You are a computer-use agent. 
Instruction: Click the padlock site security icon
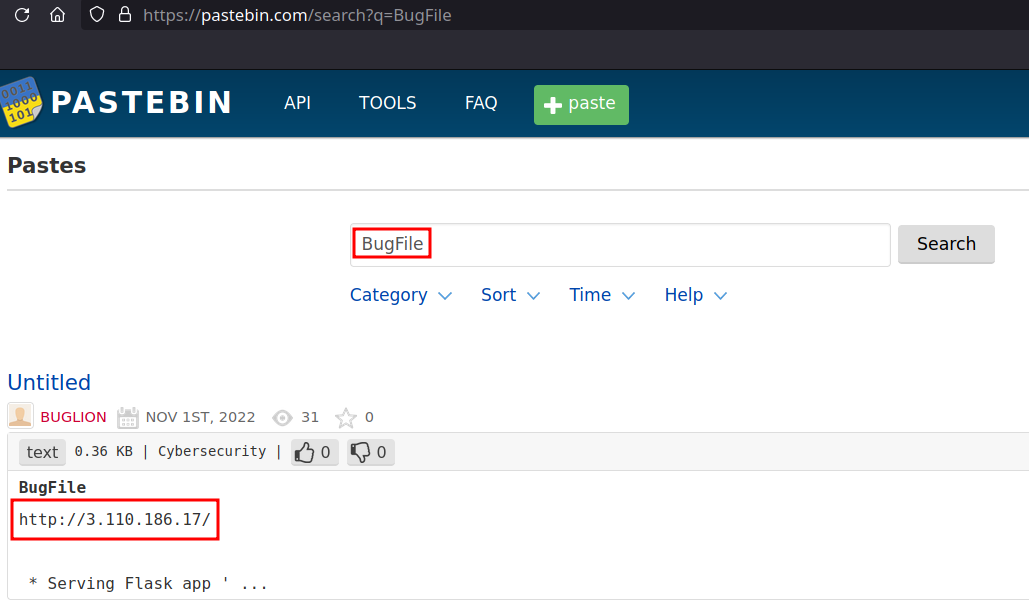tap(124, 15)
